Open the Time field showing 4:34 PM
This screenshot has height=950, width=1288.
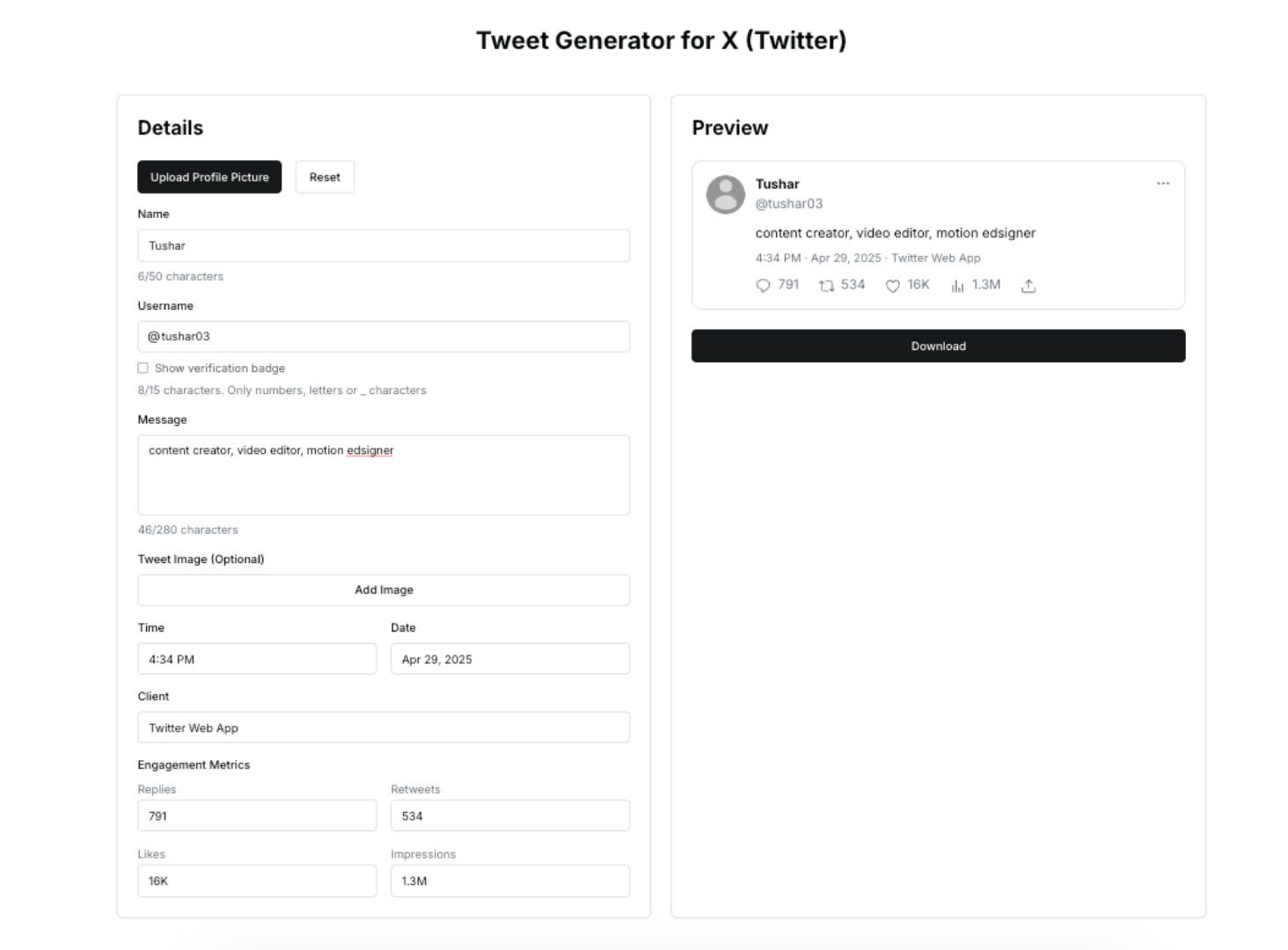(257, 659)
